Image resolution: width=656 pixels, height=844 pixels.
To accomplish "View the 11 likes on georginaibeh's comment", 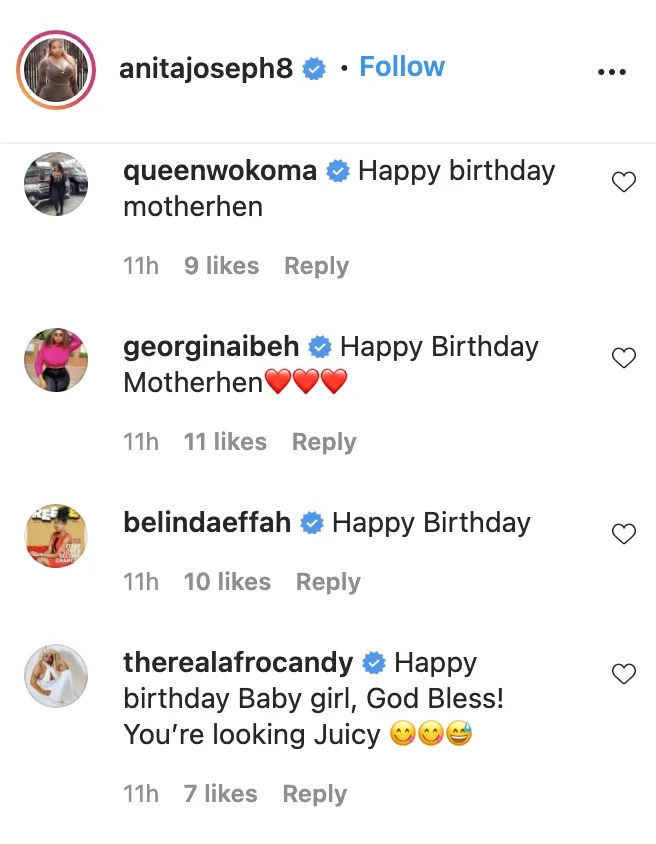I will pos(225,442).
